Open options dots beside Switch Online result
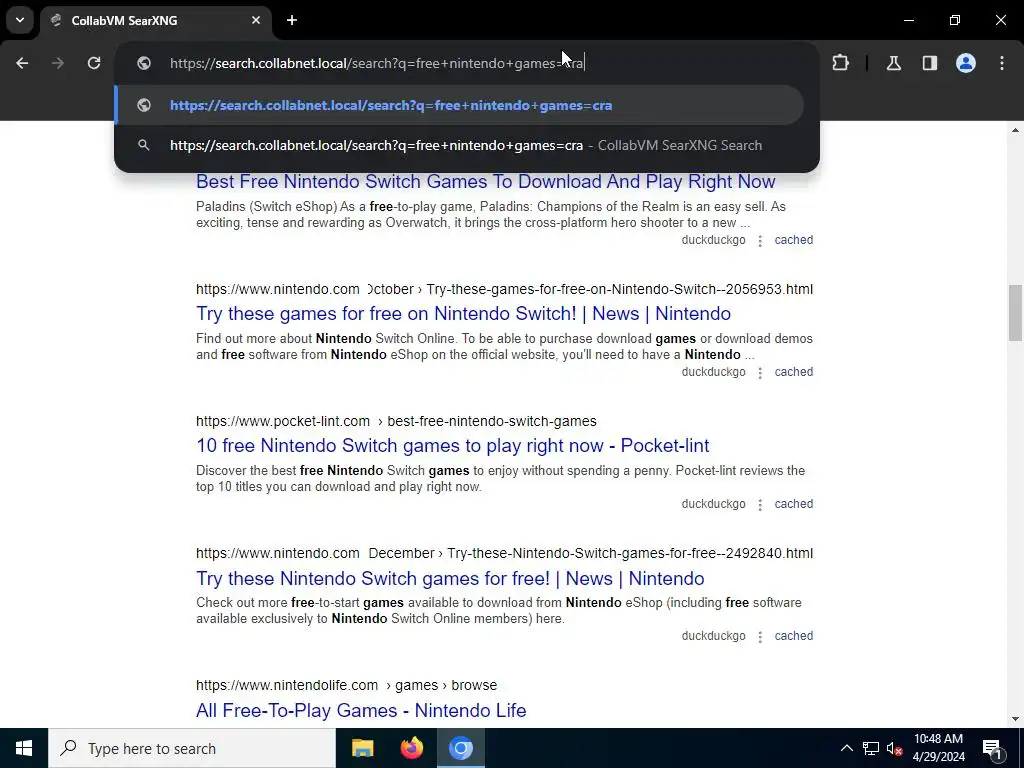This screenshot has width=1024, height=768. 760,373
